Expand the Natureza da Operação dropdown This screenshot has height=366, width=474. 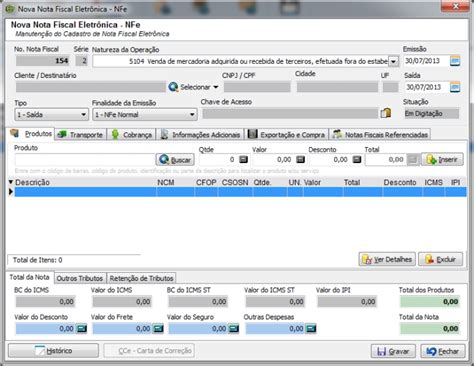click(394, 62)
